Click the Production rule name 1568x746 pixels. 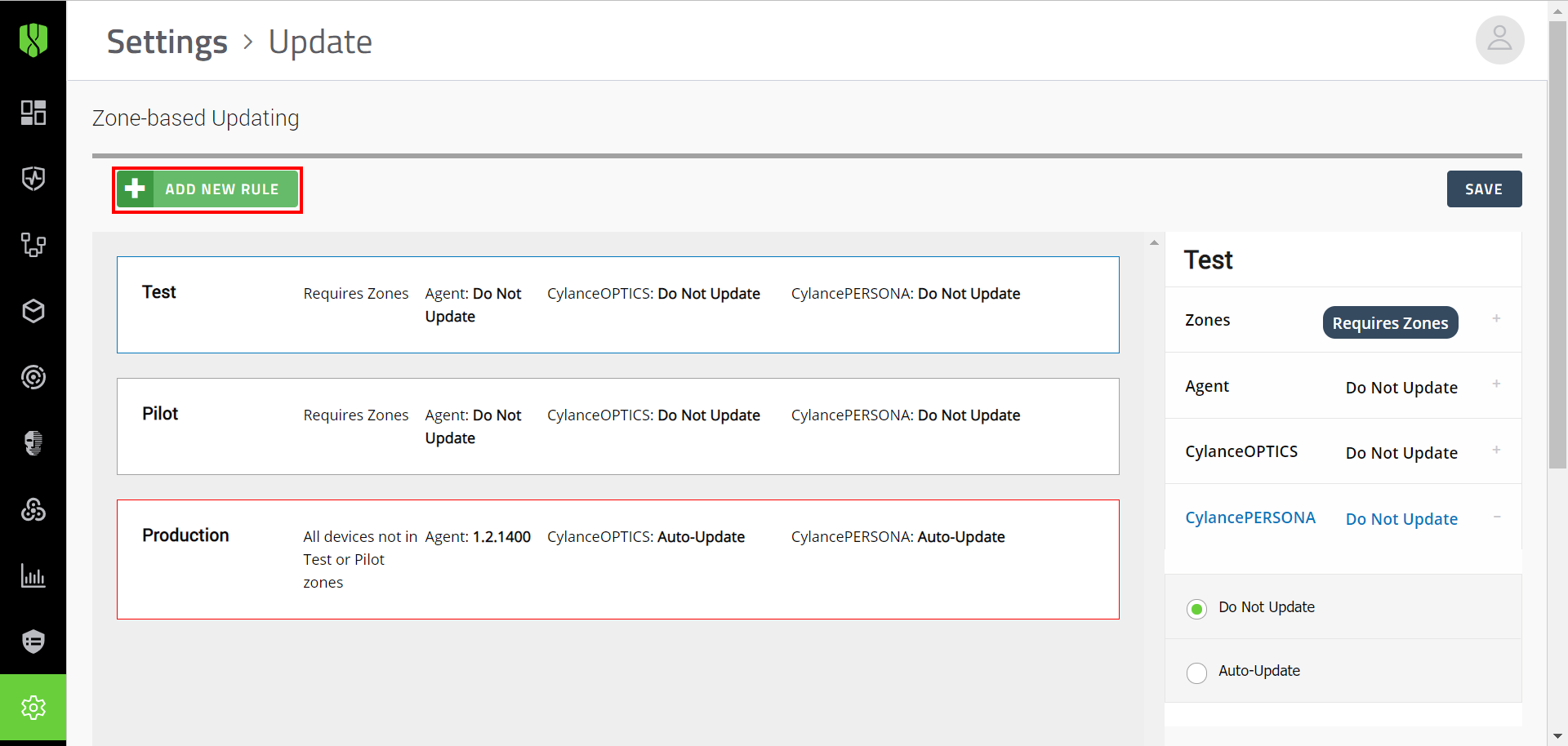pos(185,535)
